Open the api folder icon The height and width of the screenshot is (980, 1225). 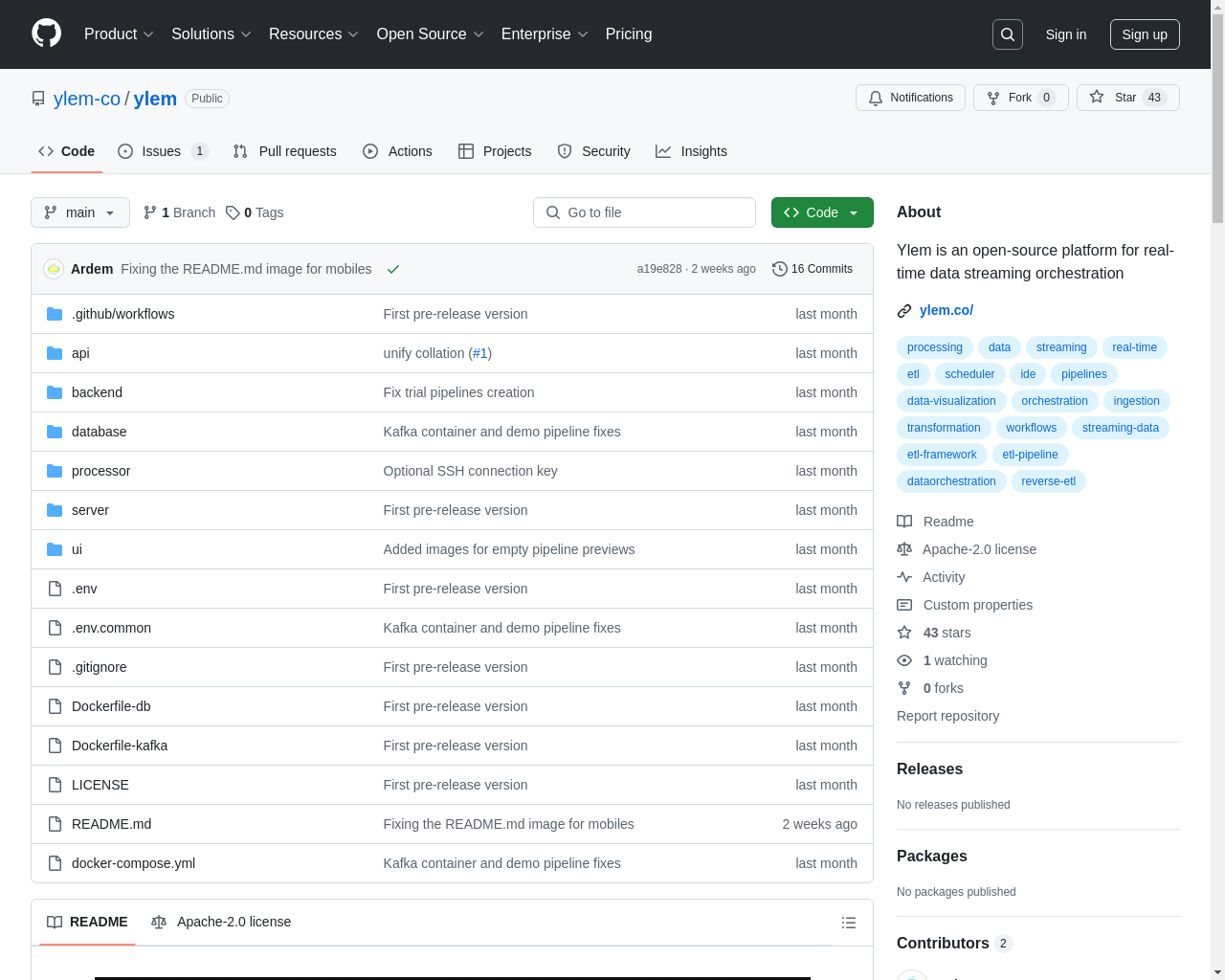(x=55, y=353)
